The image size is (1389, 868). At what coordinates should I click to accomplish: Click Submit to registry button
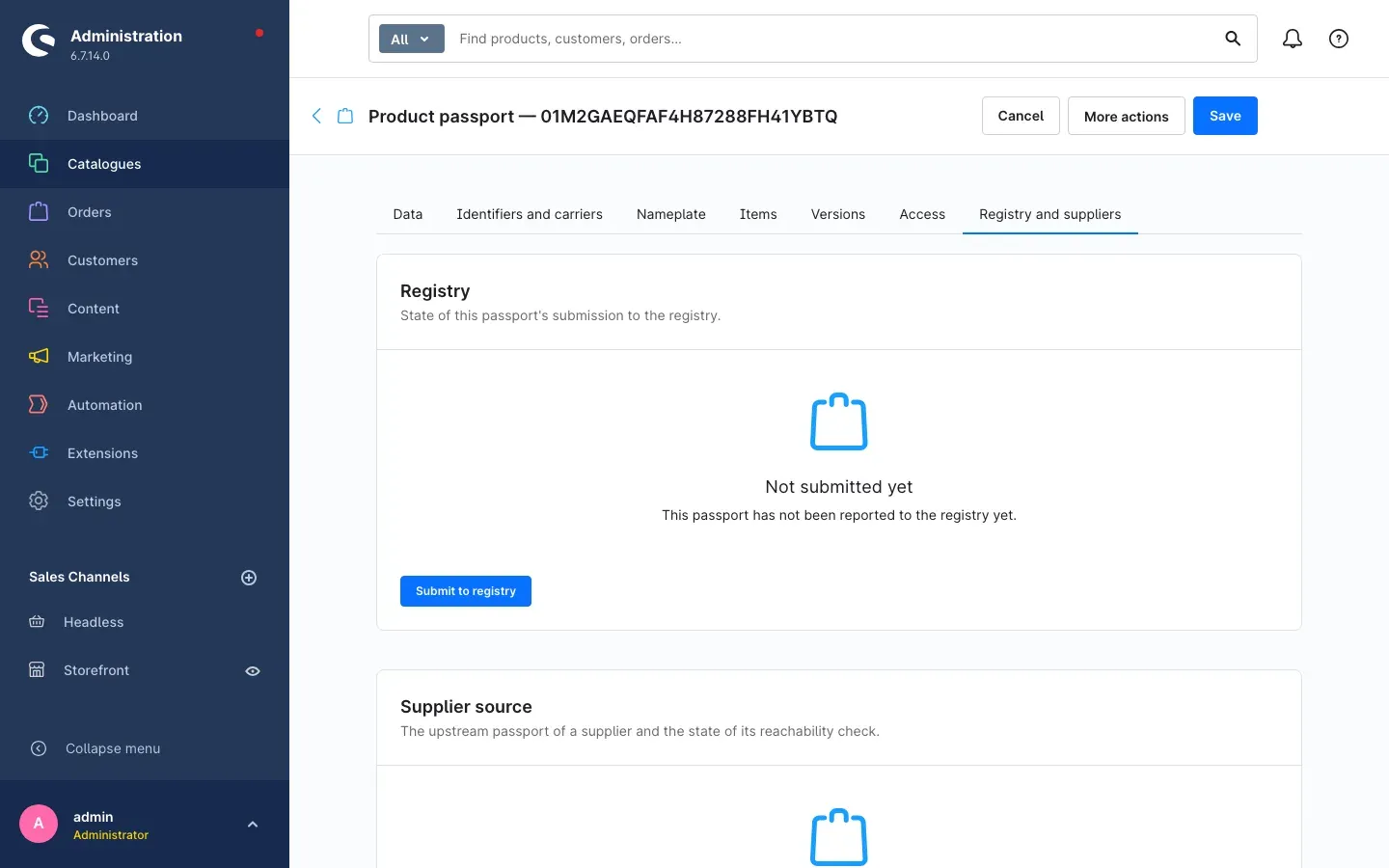pos(466,591)
